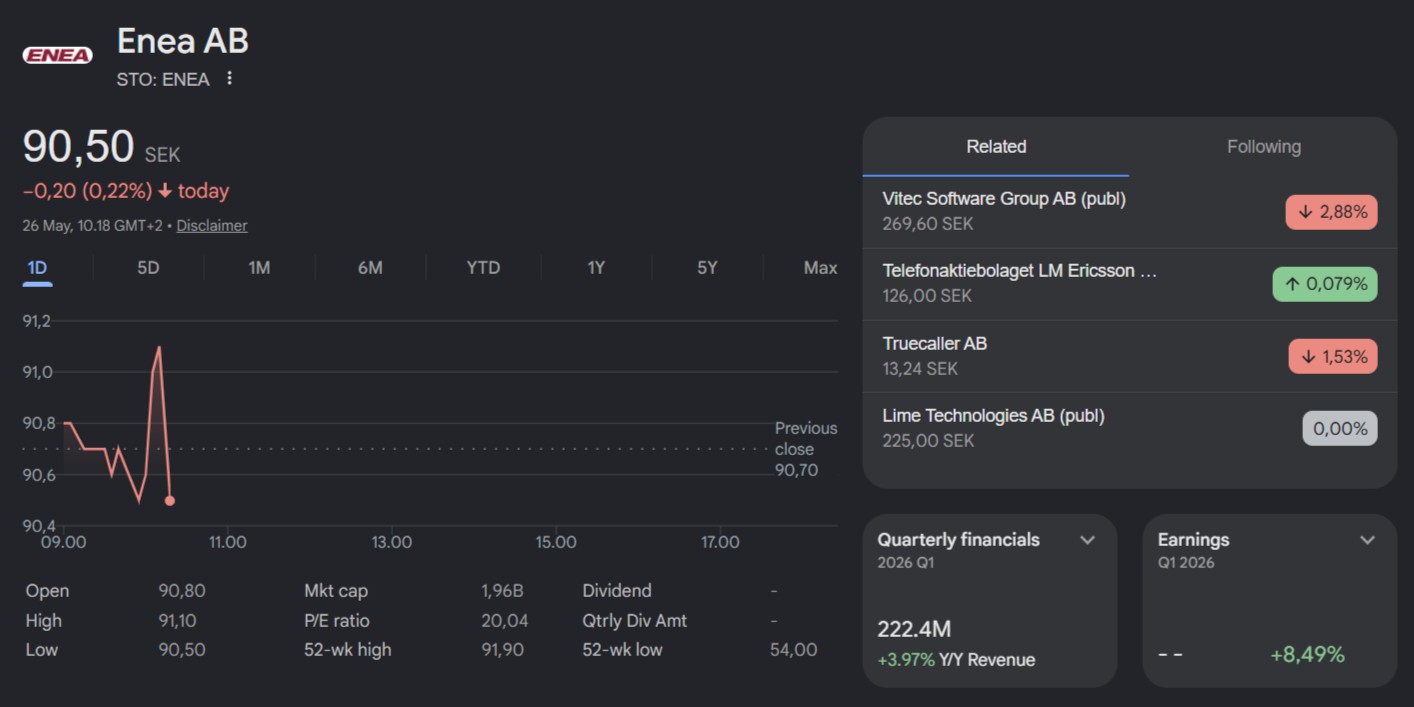Click the Enea red logo icon
Image resolution: width=1414 pixels, height=707 pixels.
pos(57,55)
